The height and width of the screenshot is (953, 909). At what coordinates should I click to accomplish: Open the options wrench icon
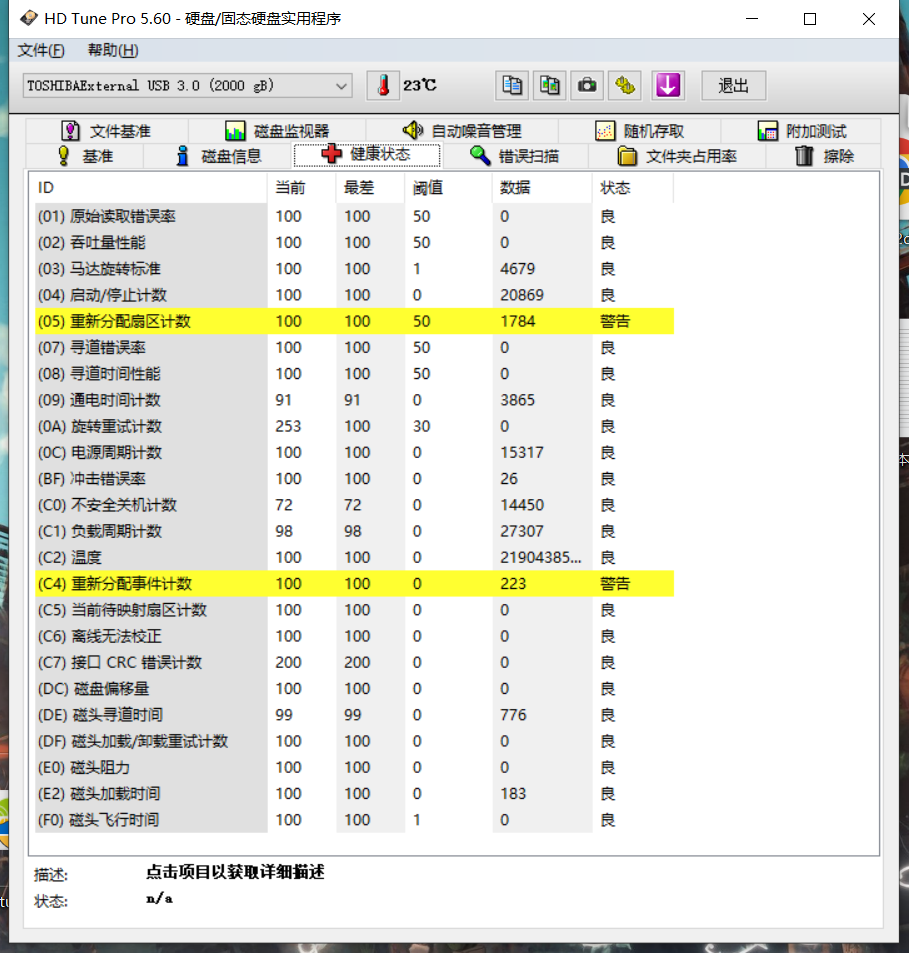[x=627, y=86]
